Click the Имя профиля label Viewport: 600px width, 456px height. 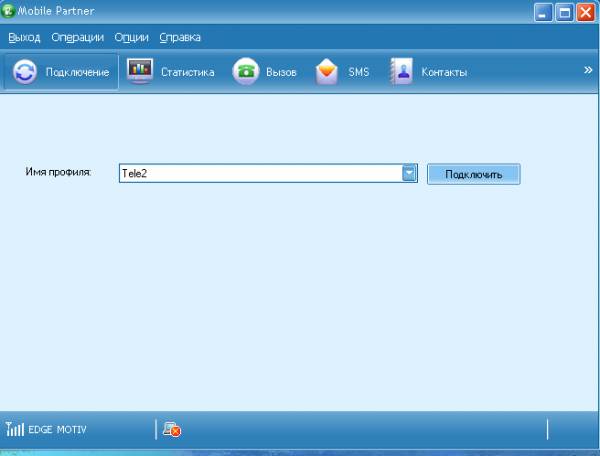[x=58, y=172]
